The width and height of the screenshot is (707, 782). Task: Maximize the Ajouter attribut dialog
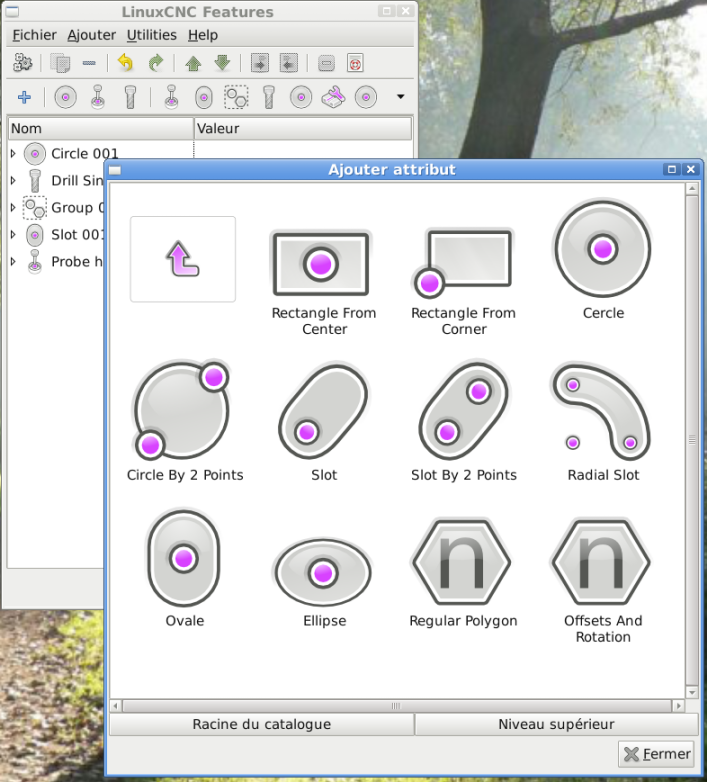tap(672, 170)
